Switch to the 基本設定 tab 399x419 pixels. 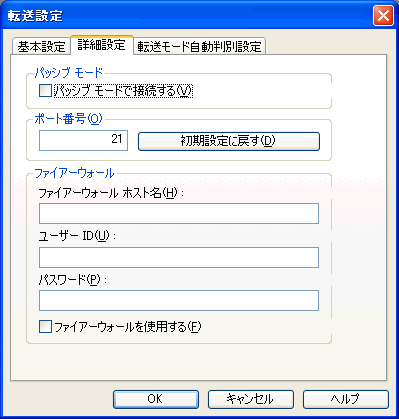(41, 46)
